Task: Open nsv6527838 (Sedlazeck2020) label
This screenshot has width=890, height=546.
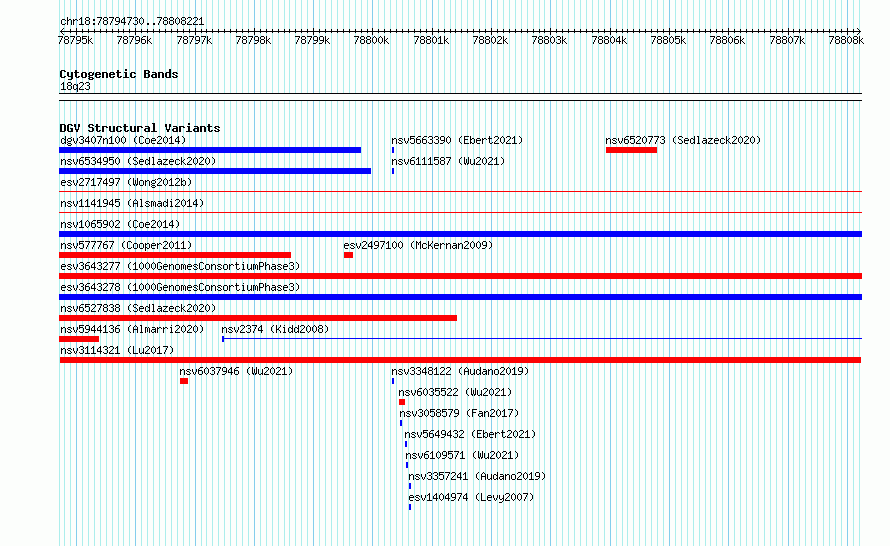Action: click(x=138, y=308)
